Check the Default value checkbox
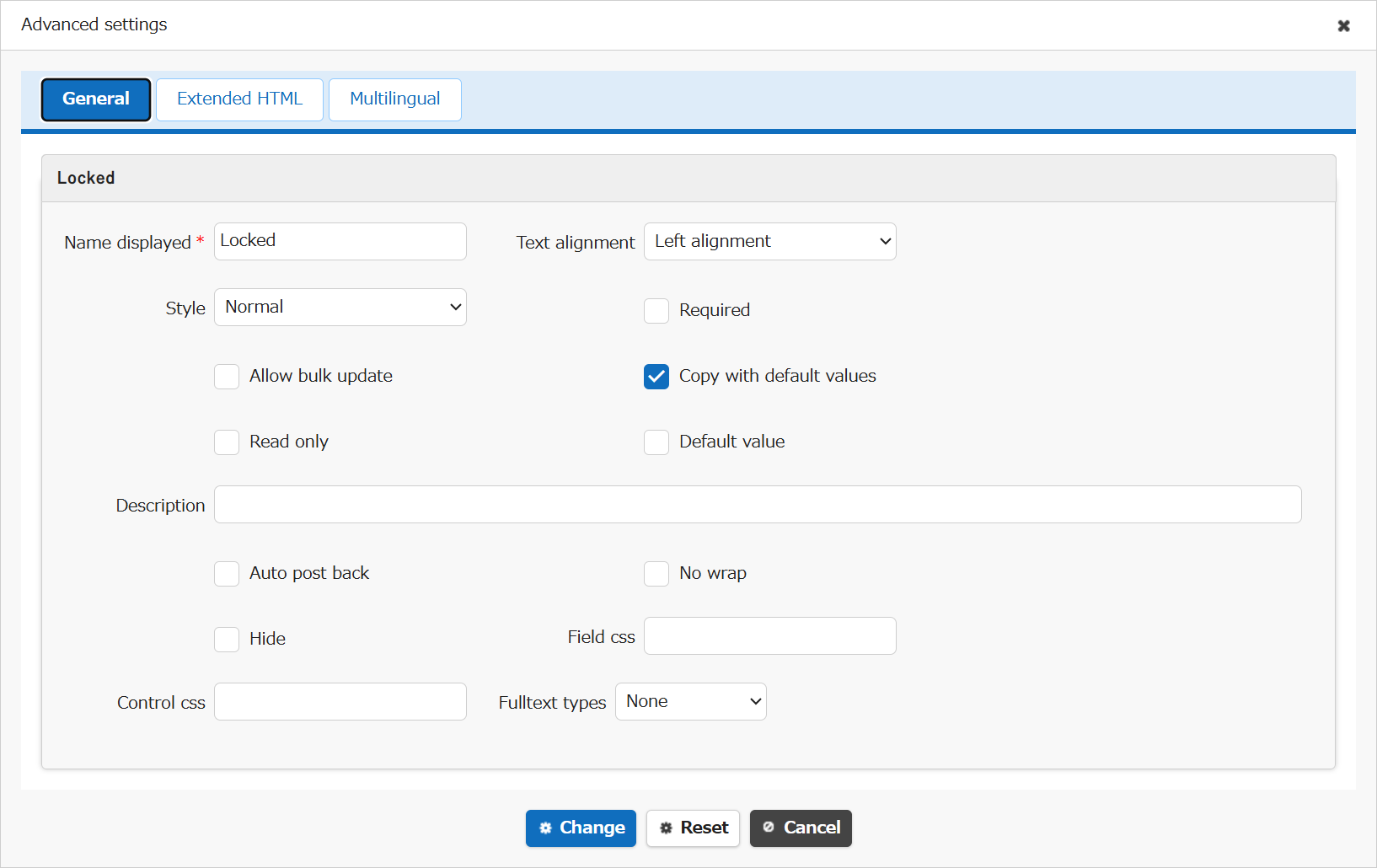Image resolution: width=1377 pixels, height=868 pixels. pos(656,442)
